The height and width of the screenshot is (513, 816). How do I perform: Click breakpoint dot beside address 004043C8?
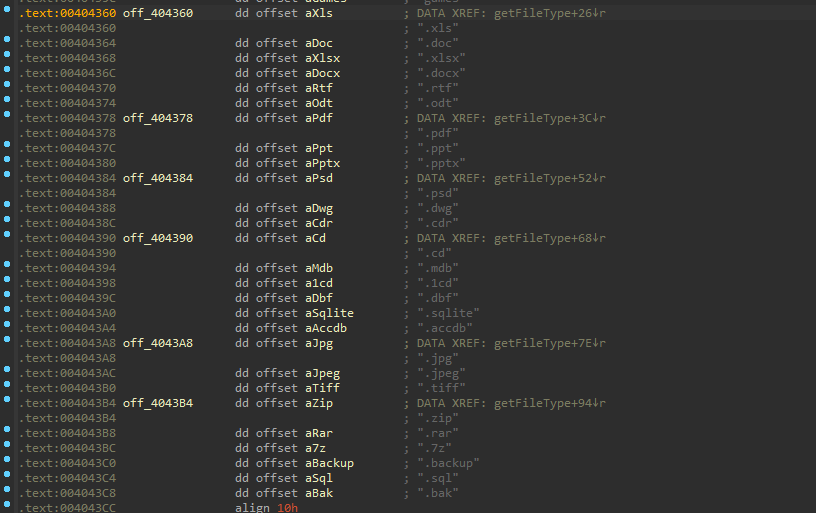coord(7,489)
